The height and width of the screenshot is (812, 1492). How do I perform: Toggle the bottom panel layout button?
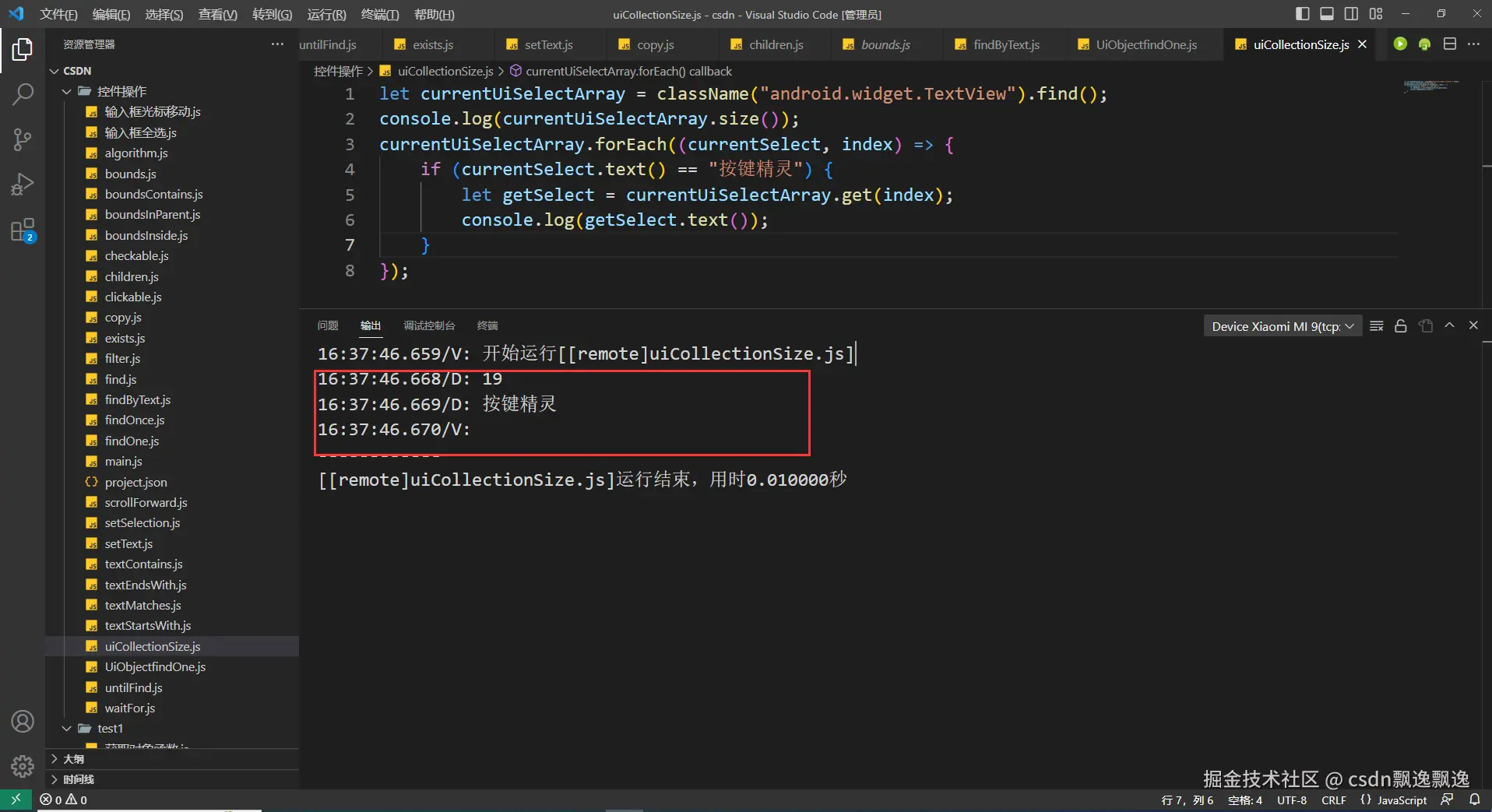pos(1327,14)
